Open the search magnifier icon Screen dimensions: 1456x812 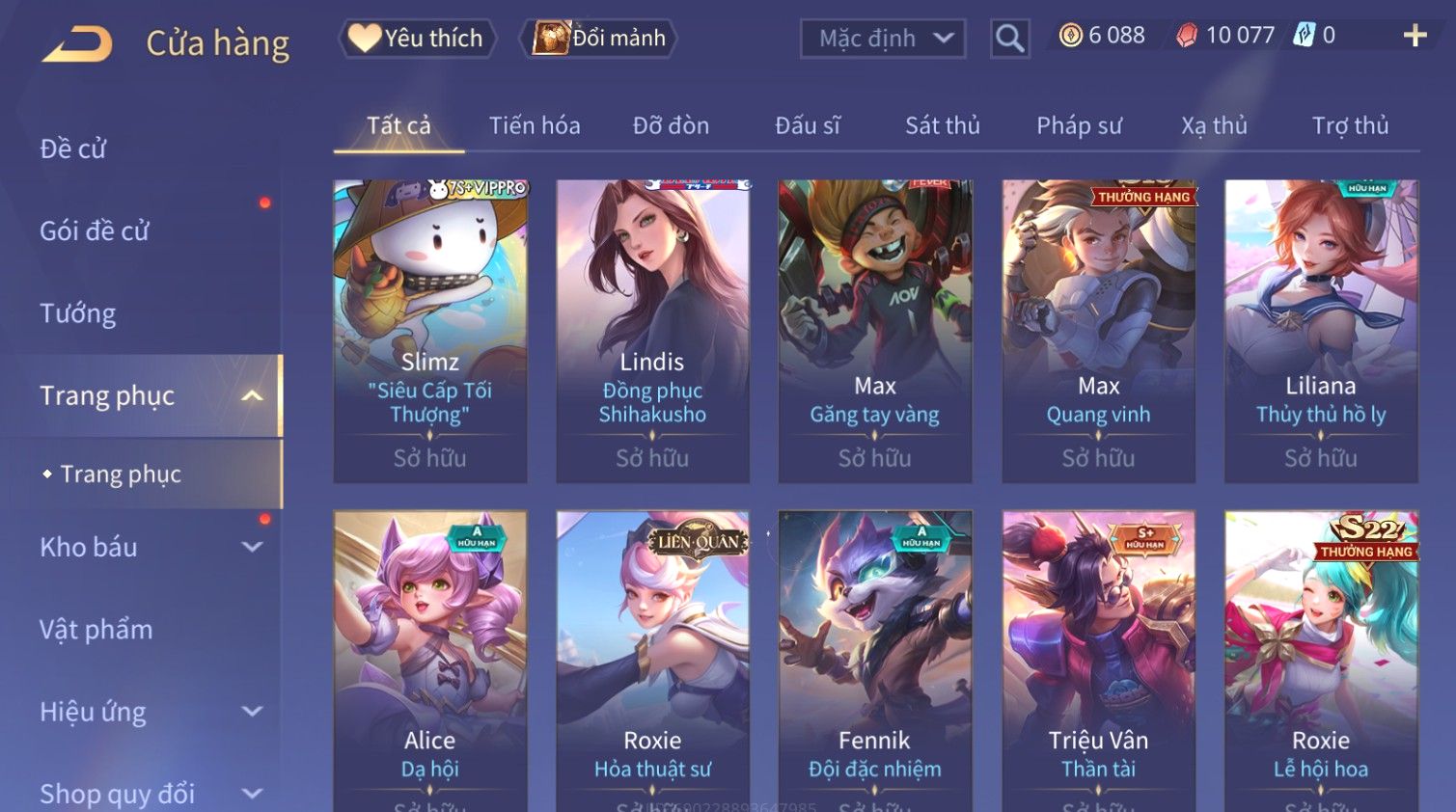(1009, 39)
